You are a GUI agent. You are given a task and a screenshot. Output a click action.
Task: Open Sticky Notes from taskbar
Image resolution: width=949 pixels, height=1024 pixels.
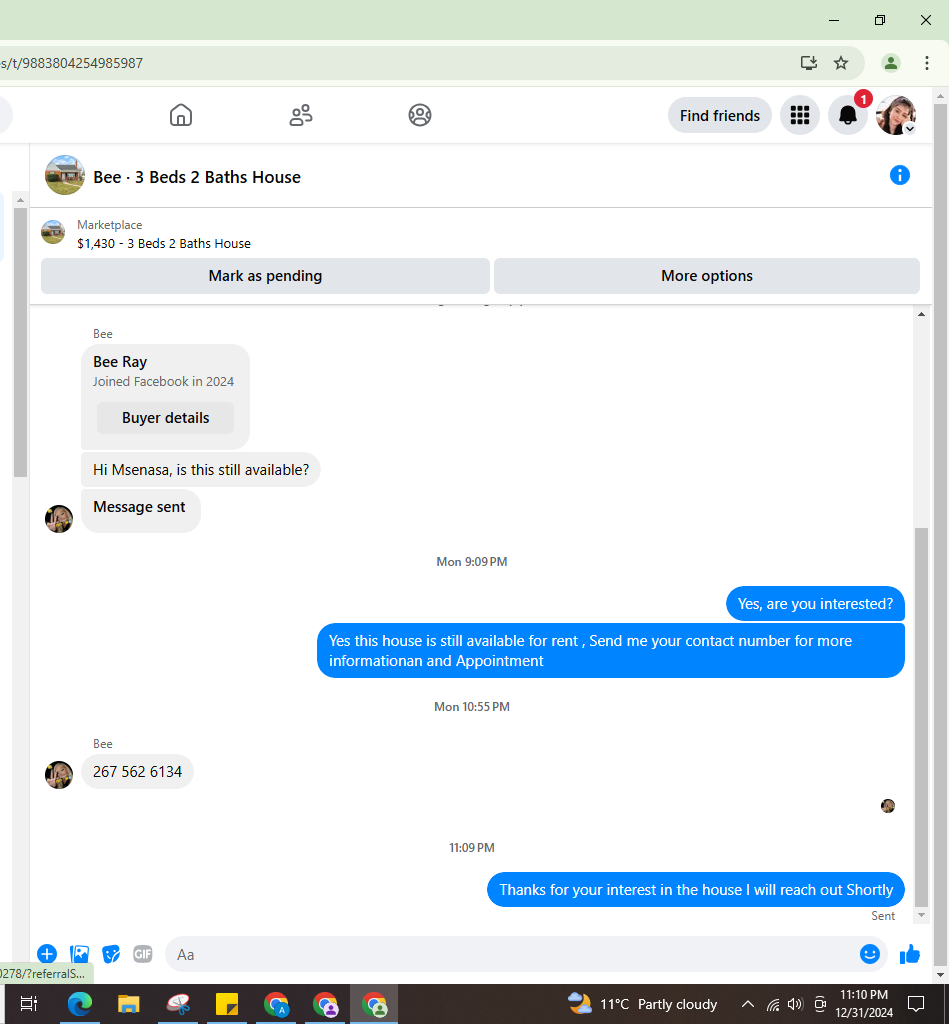[227, 1004]
